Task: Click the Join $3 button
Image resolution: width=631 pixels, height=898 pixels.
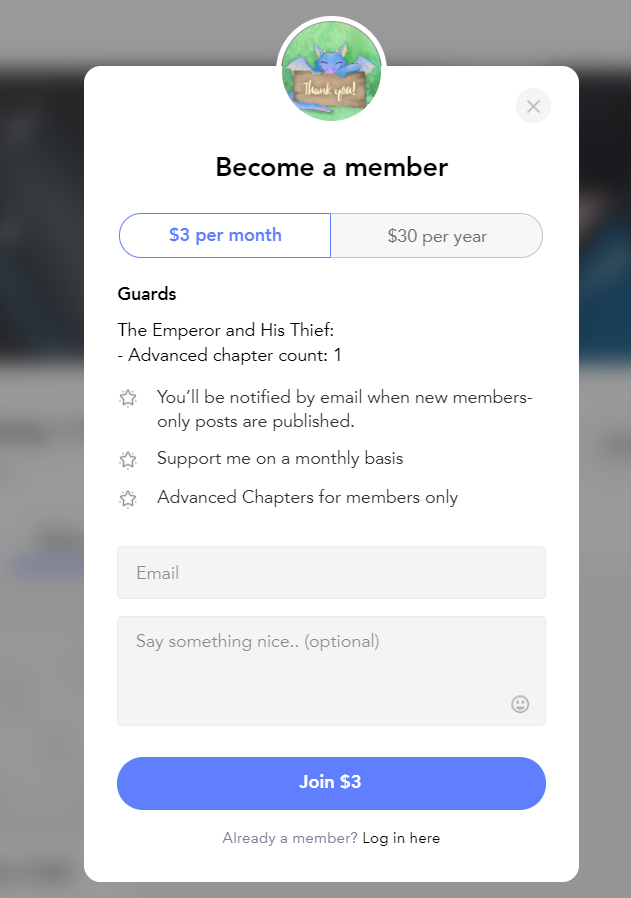Action: pos(332,783)
